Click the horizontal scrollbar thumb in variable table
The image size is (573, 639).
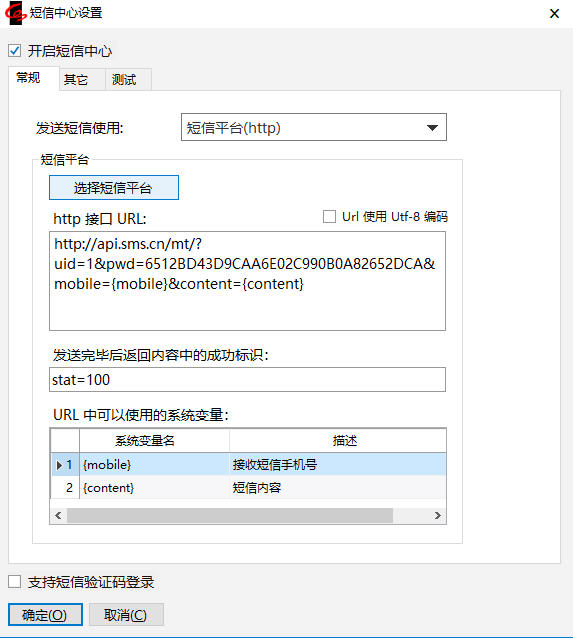click(x=230, y=516)
